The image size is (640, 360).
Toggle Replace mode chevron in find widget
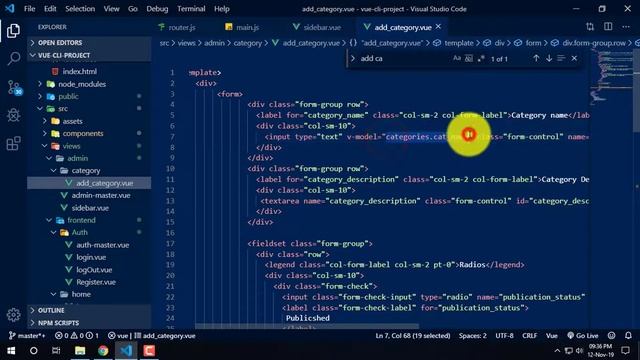point(353,58)
